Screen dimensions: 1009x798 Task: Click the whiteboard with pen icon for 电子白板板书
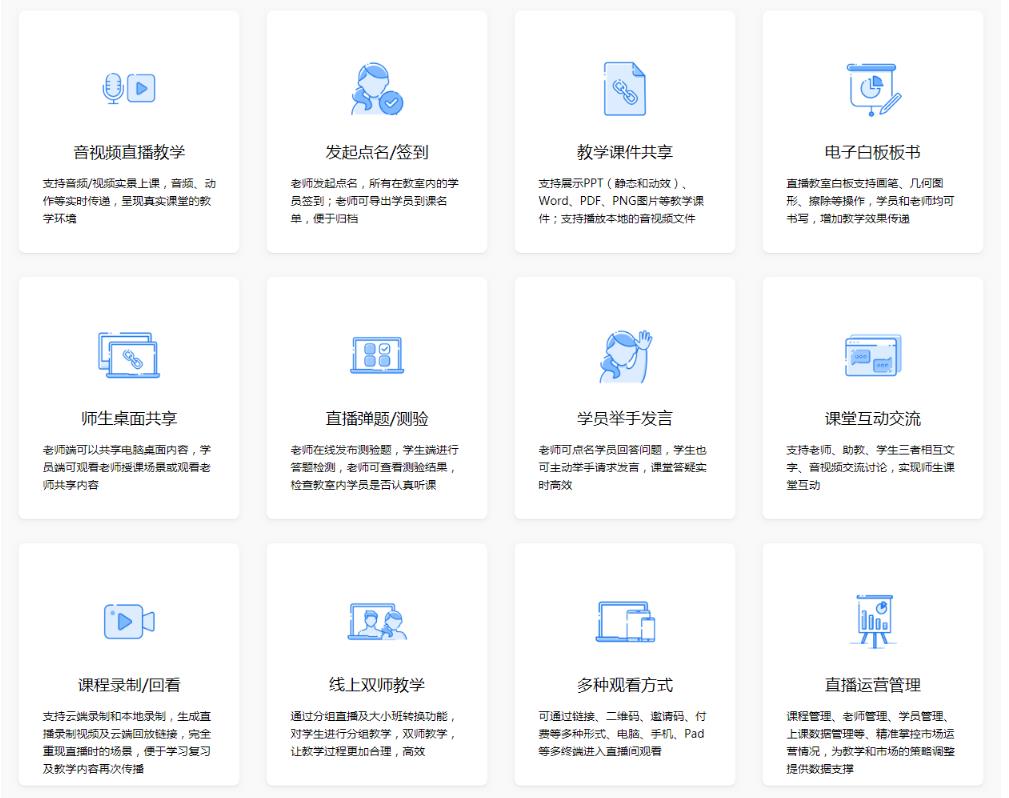(x=873, y=88)
